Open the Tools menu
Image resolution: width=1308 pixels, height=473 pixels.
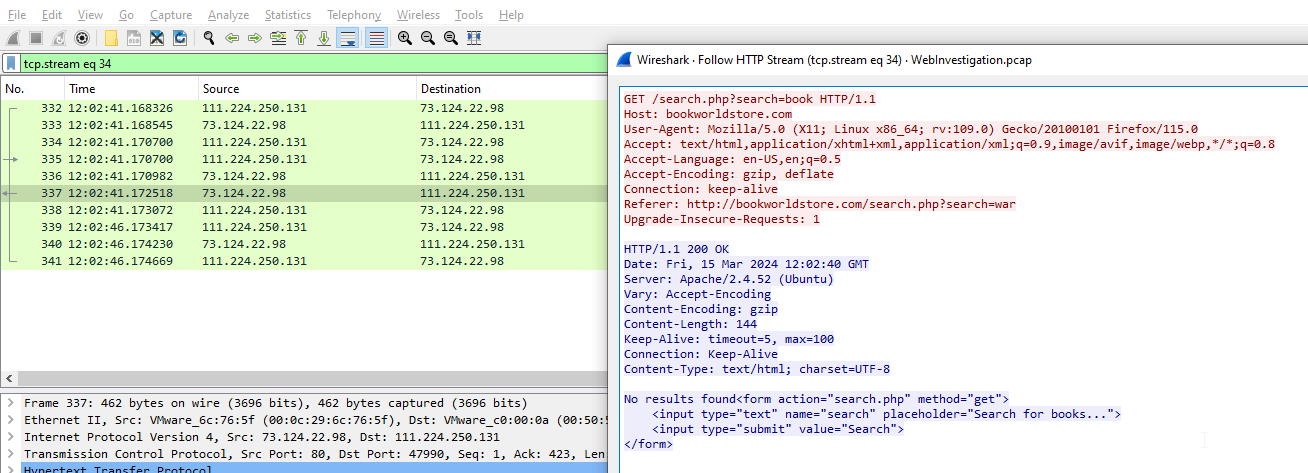(x=469, y=15)
